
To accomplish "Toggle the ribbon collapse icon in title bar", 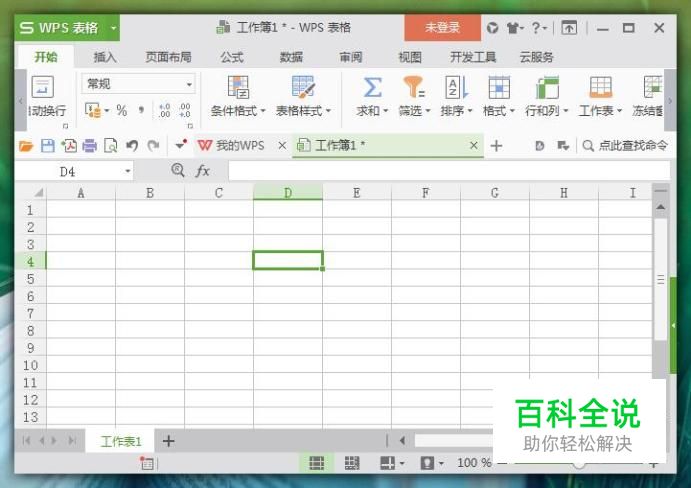I will point(569,28).
